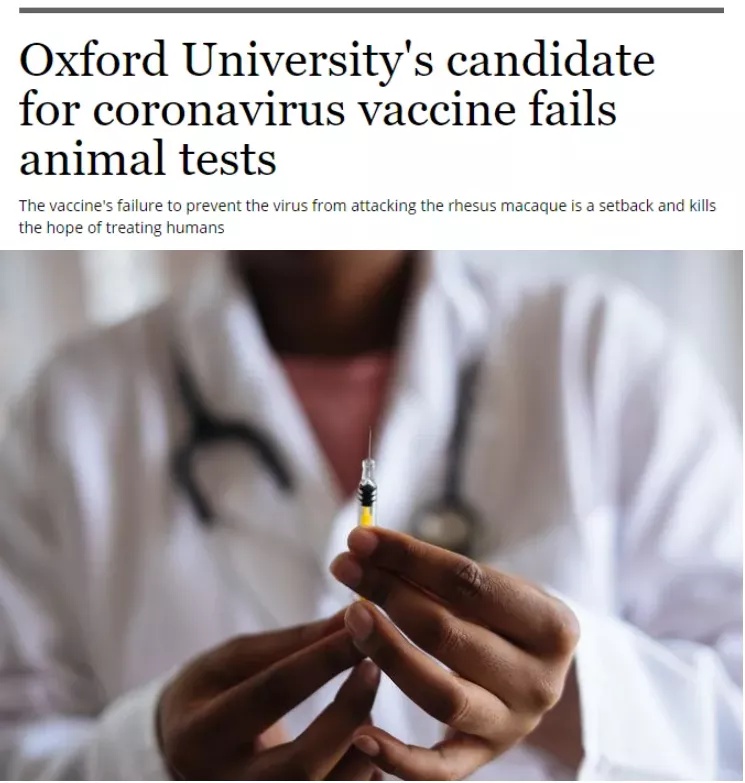Click the word "Oxford" in the headline
The width and height of the screenshot is (745, 783).
(93, 59)
